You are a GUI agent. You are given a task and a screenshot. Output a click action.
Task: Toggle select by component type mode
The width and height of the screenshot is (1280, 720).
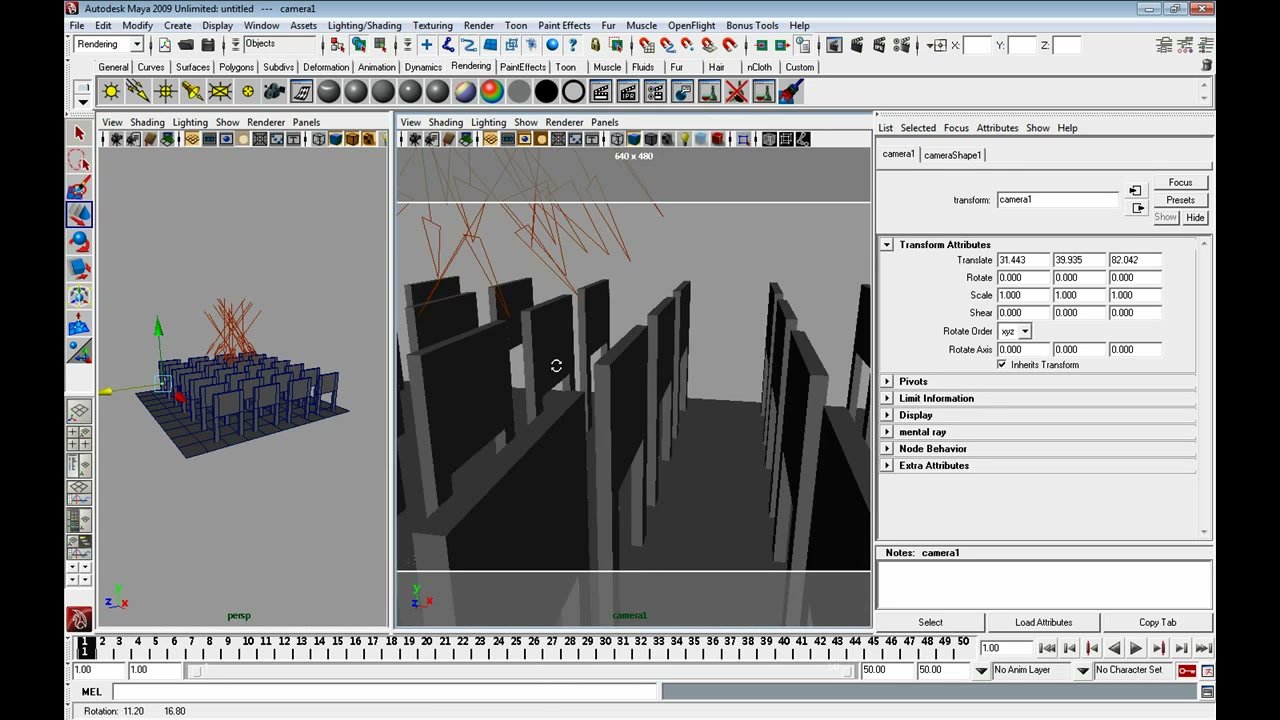pos(380,45)
